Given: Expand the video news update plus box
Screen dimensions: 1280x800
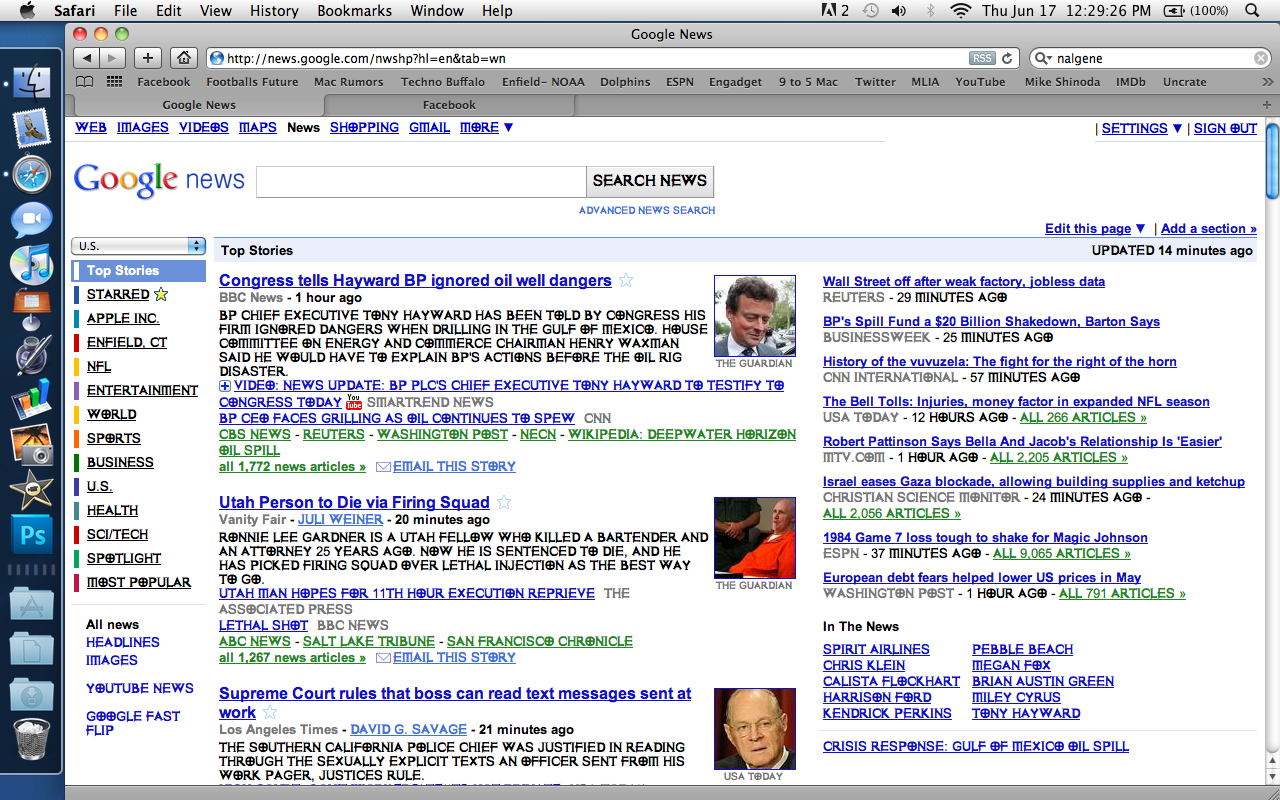Looking at the screenshot, I should pos(225,386).
